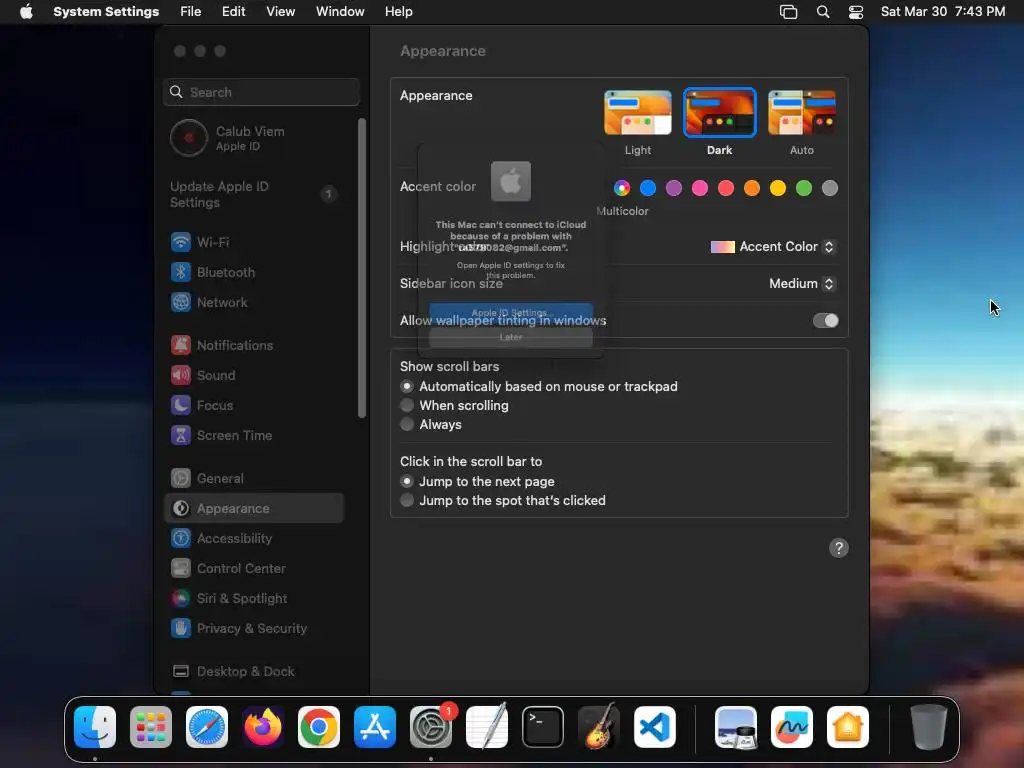Open Siri & Spotlight icon

coord(181,598)
